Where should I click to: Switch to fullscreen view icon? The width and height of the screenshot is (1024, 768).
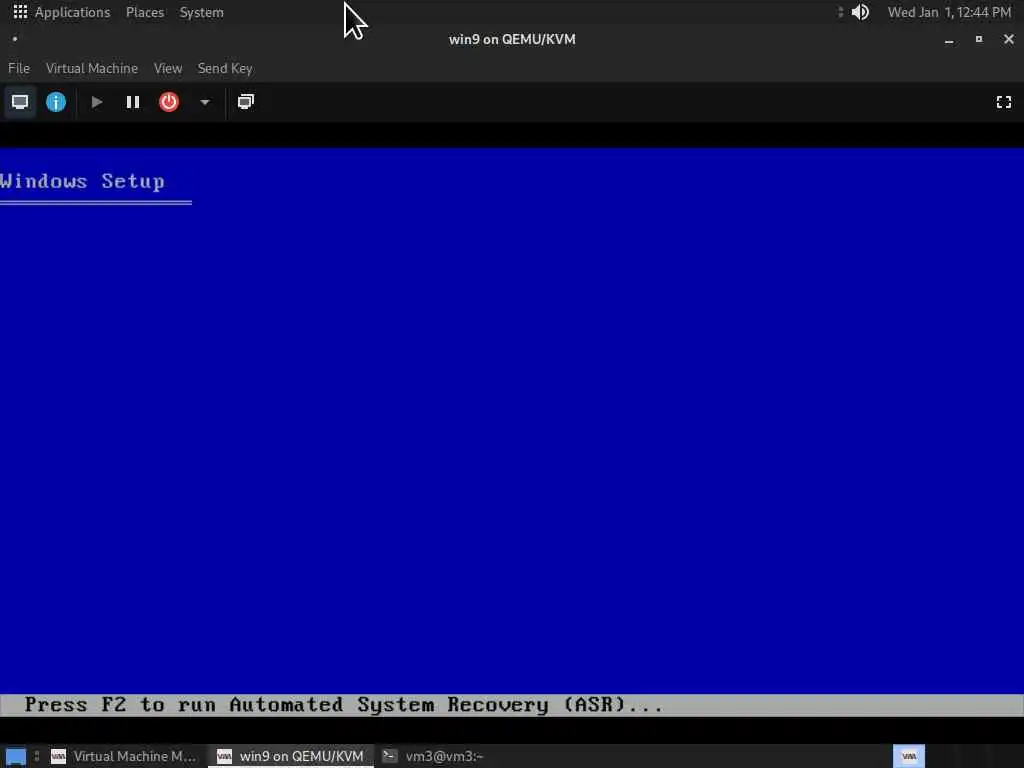1004,102
